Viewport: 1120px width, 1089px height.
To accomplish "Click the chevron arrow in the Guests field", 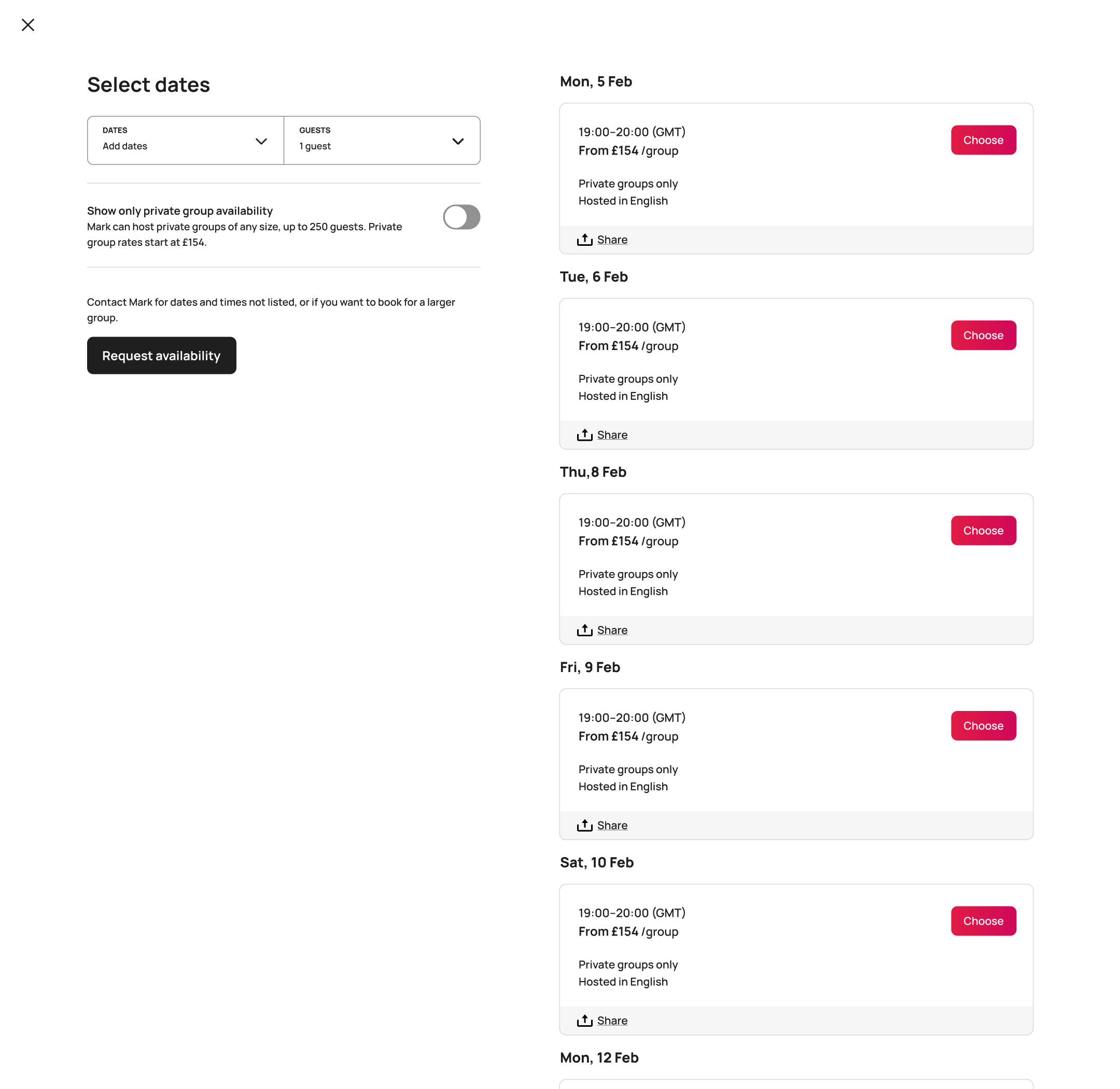I will pos(458,141).
